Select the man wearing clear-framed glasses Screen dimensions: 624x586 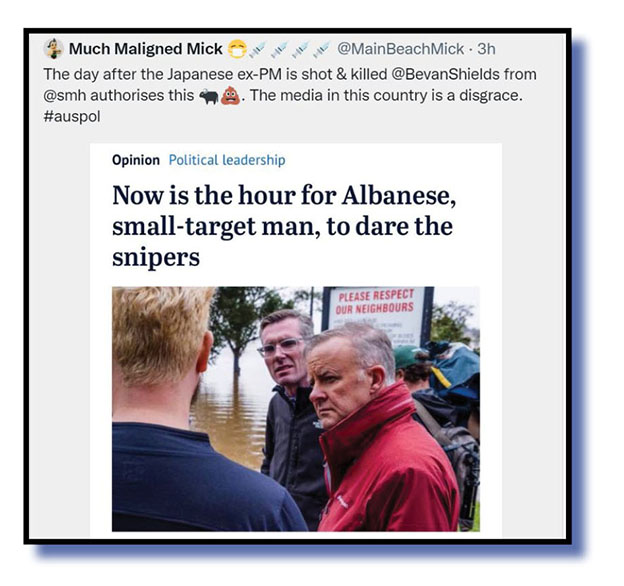coord(289,414)
